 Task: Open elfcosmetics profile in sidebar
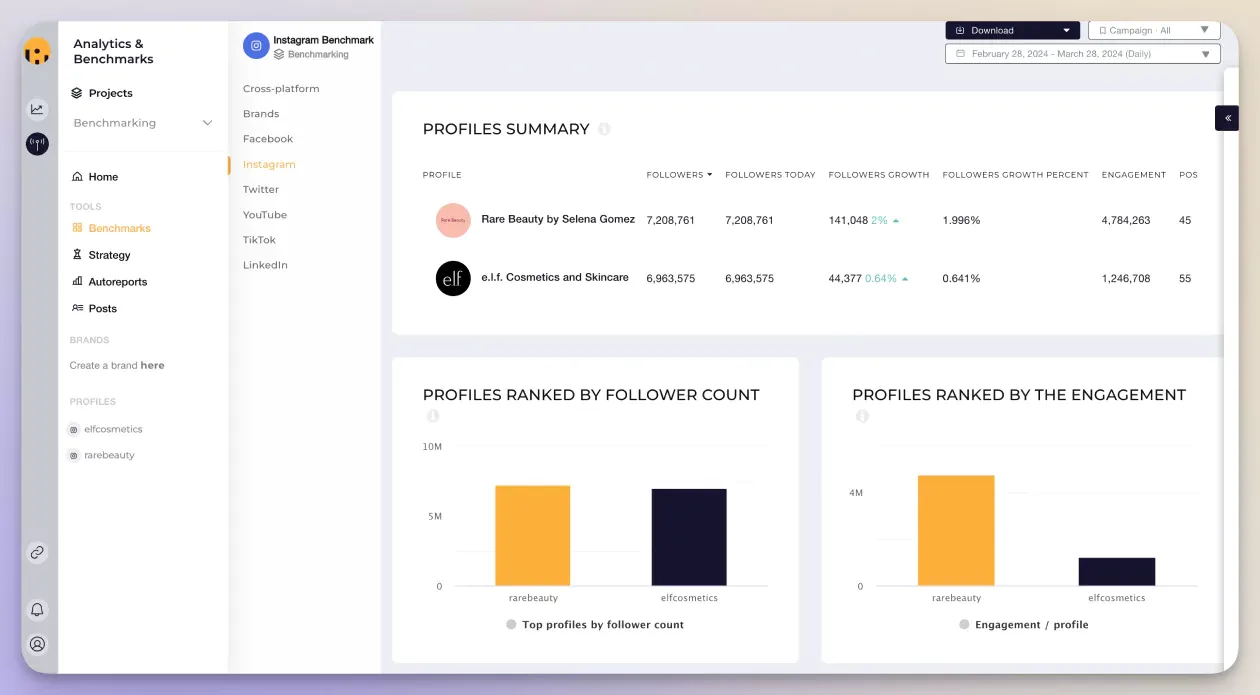pyautogui.click(x=113, y=429)
